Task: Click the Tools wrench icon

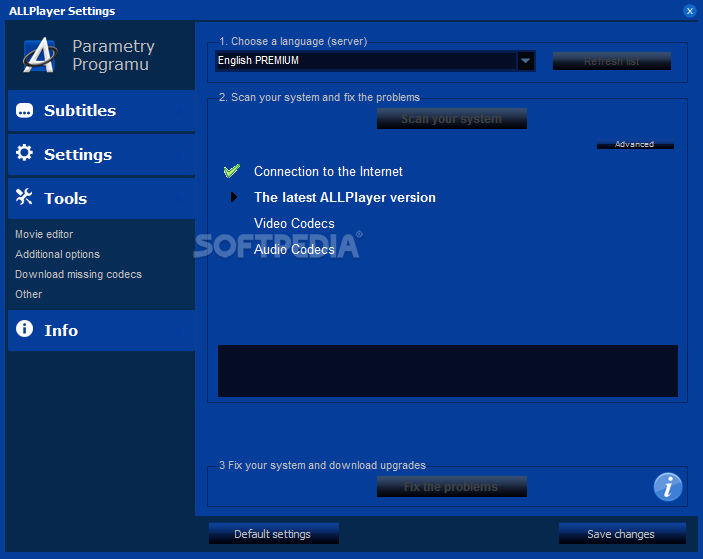Action: (24, 197)
